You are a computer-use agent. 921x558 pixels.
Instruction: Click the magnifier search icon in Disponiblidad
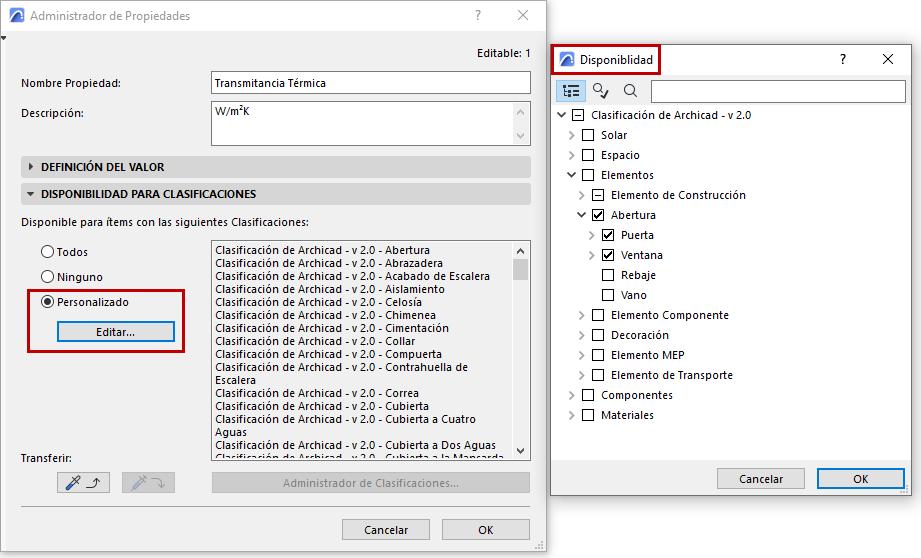(x=630, y=90)
